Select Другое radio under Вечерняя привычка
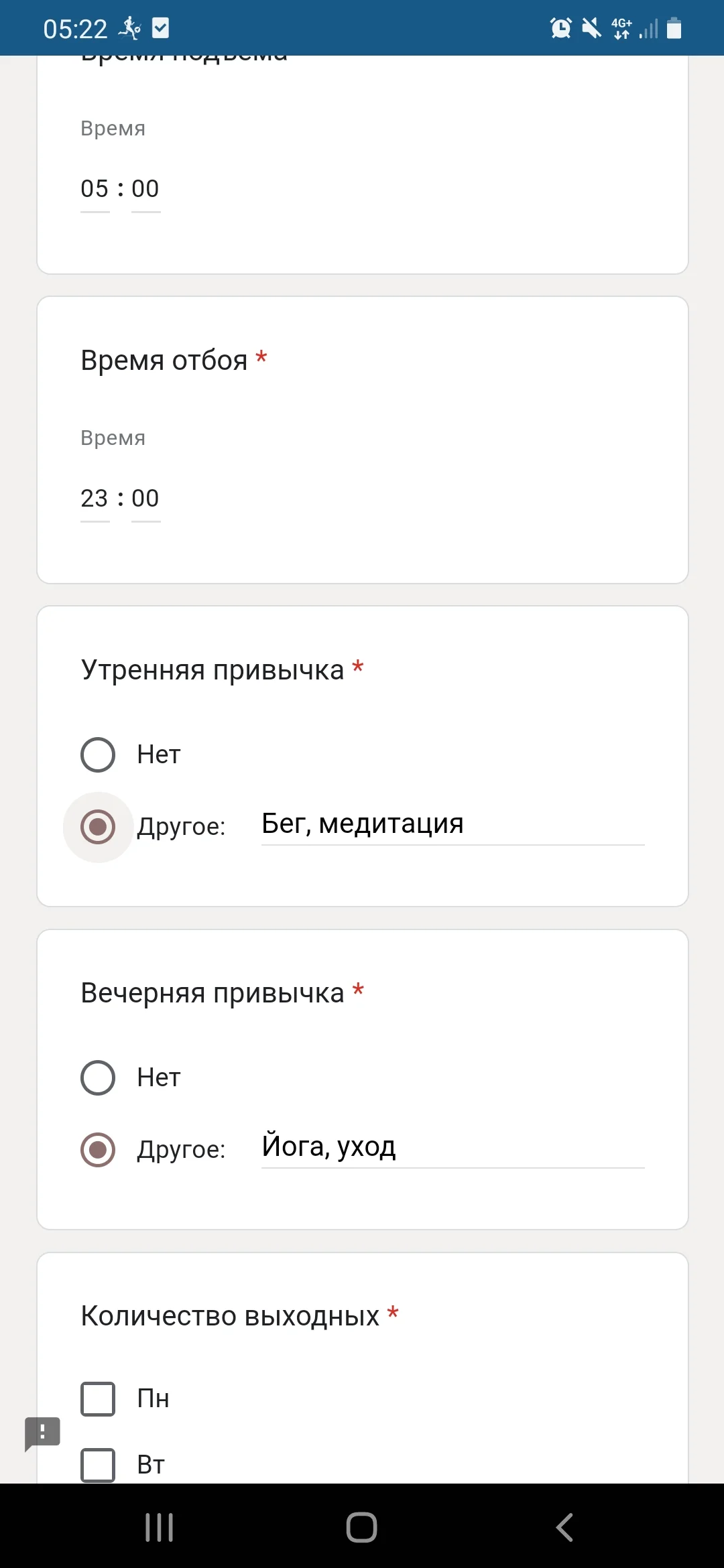The height and width of the screenshot is (1568, 724). 98,1149
